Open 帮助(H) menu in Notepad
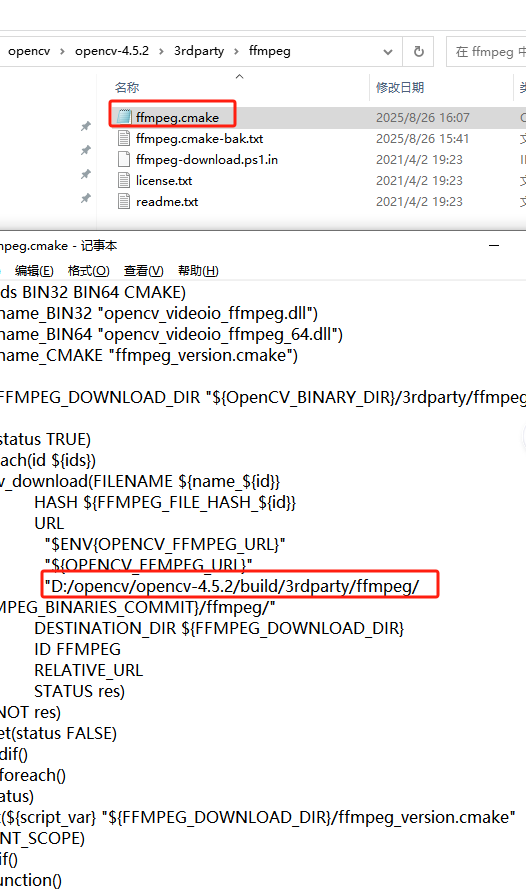The image size is (526, 889). (198, 270)
